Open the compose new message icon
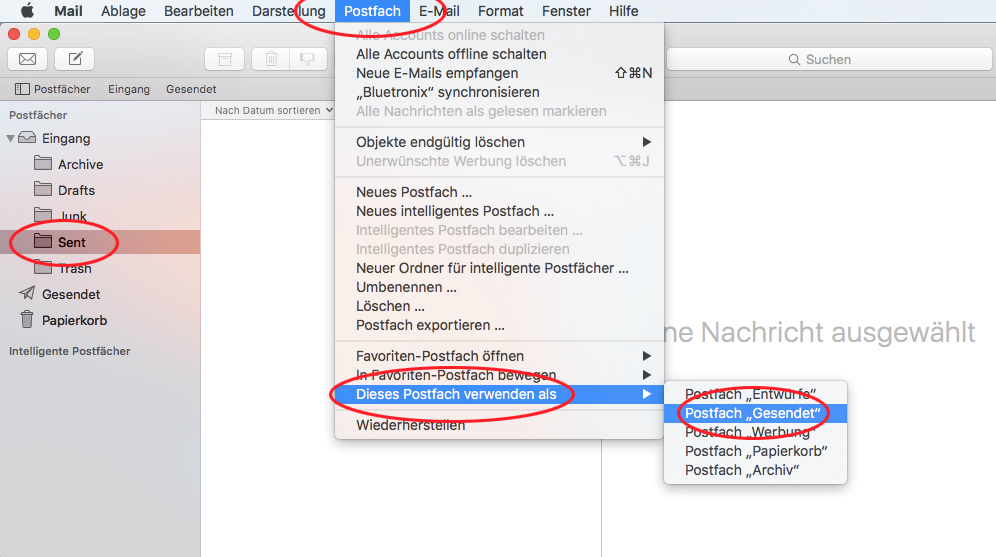This screenshot has height=557, width=996. pyautogui.click(x=74, y=59)
